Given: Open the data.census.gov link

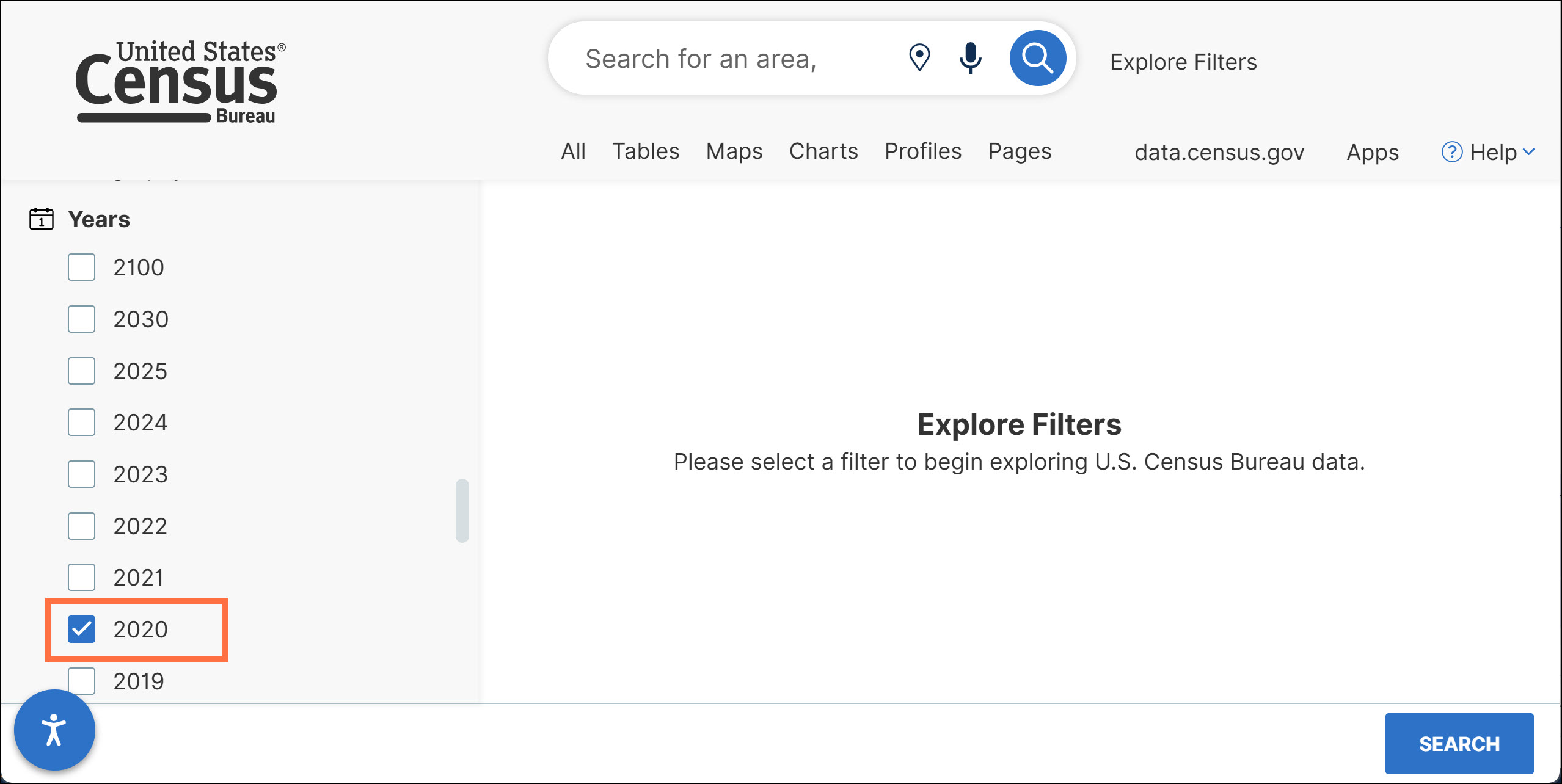Looking at the screenshot, I should 1219,152.
